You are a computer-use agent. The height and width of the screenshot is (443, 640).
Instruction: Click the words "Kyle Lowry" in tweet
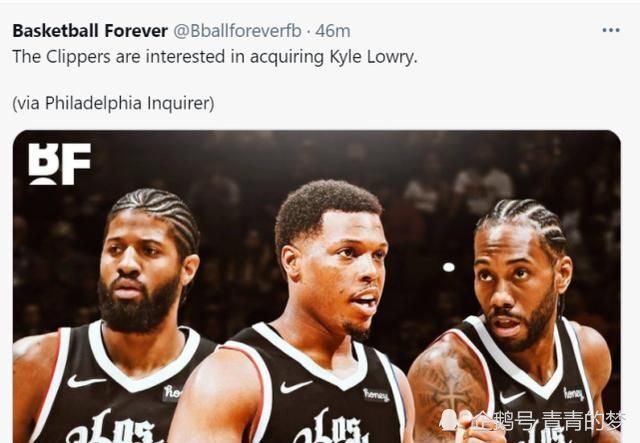point(373,57)
